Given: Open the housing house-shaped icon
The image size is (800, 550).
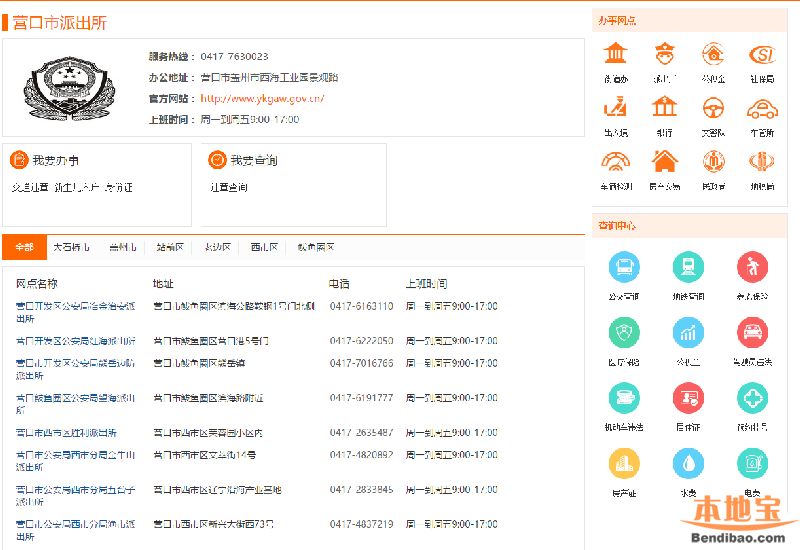Looking at the screenshot, I should tap(665, 161).
